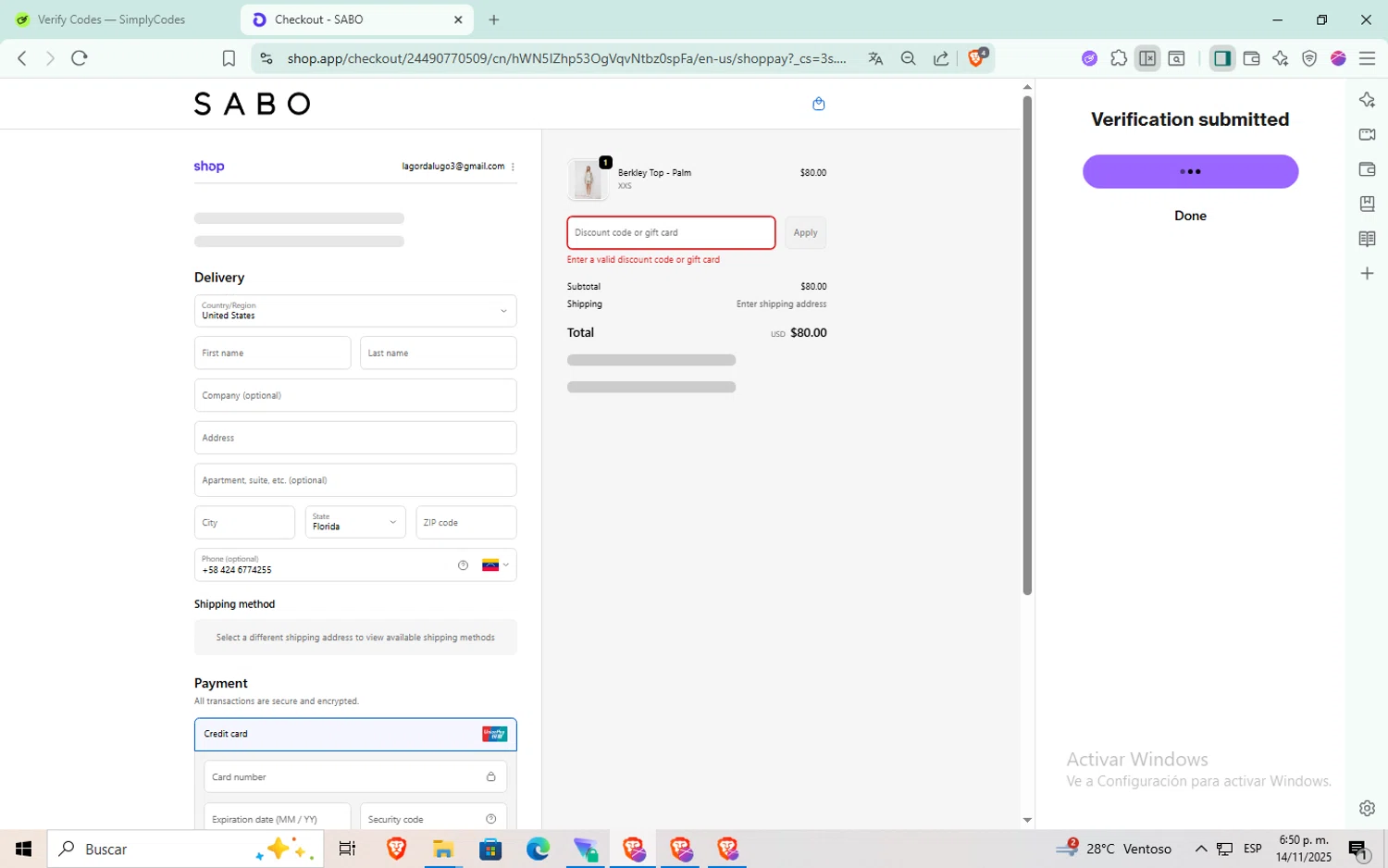The height and width of the screenshot is (868, 1388).
Task: Focus the ZIP code field
Action: (x=466, y=522)
